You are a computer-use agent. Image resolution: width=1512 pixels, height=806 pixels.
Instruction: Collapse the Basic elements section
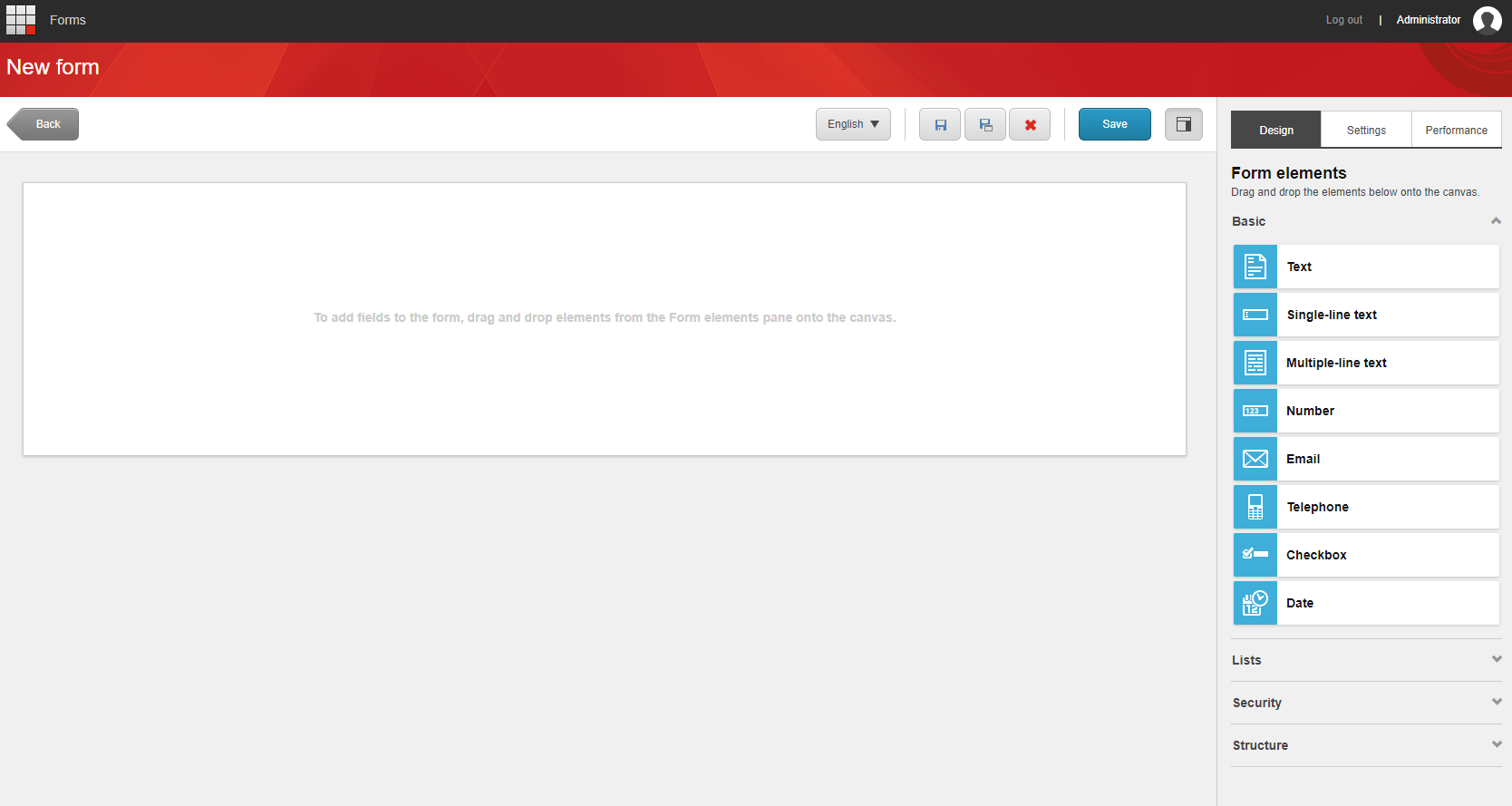(1496, 221)
